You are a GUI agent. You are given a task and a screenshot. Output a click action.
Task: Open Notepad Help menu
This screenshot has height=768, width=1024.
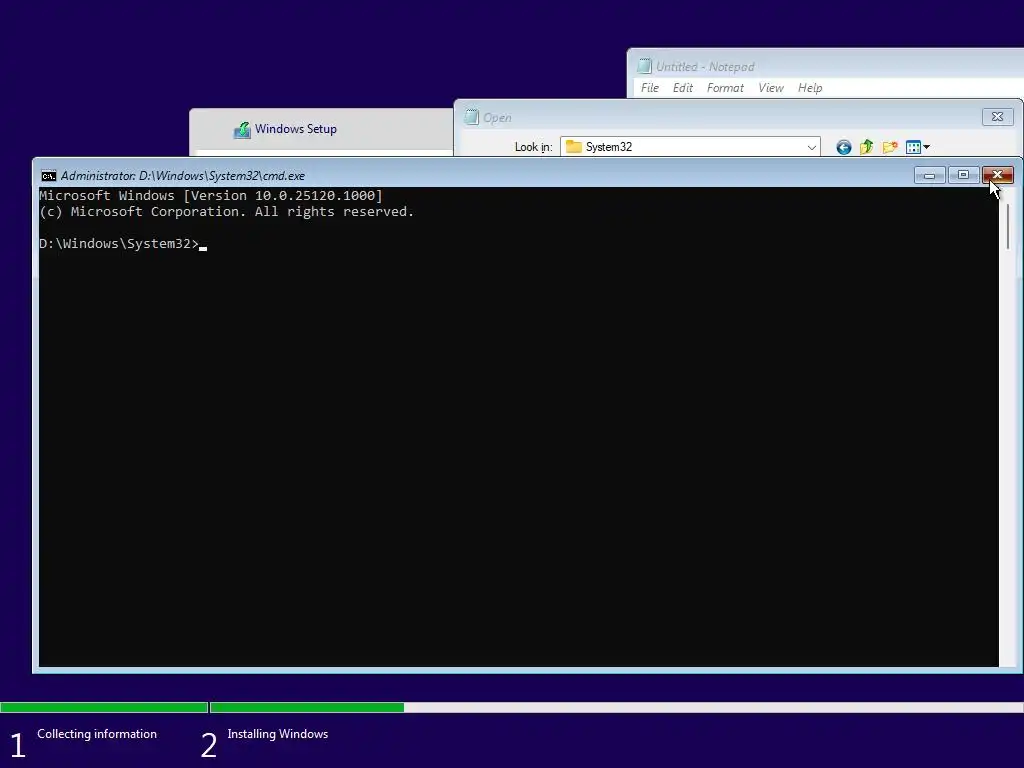coord(810,88)
